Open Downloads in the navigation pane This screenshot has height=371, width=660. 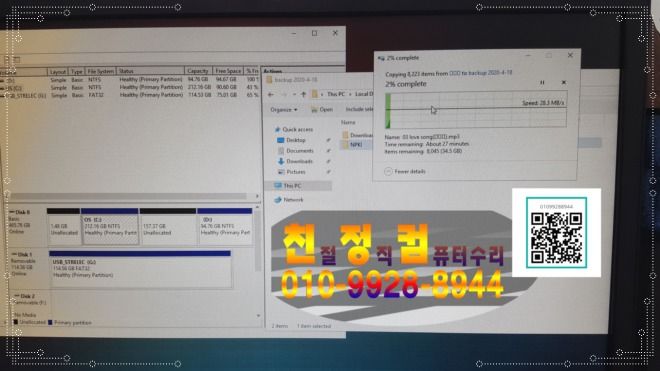pyautogui.click(x=295, y=161)
